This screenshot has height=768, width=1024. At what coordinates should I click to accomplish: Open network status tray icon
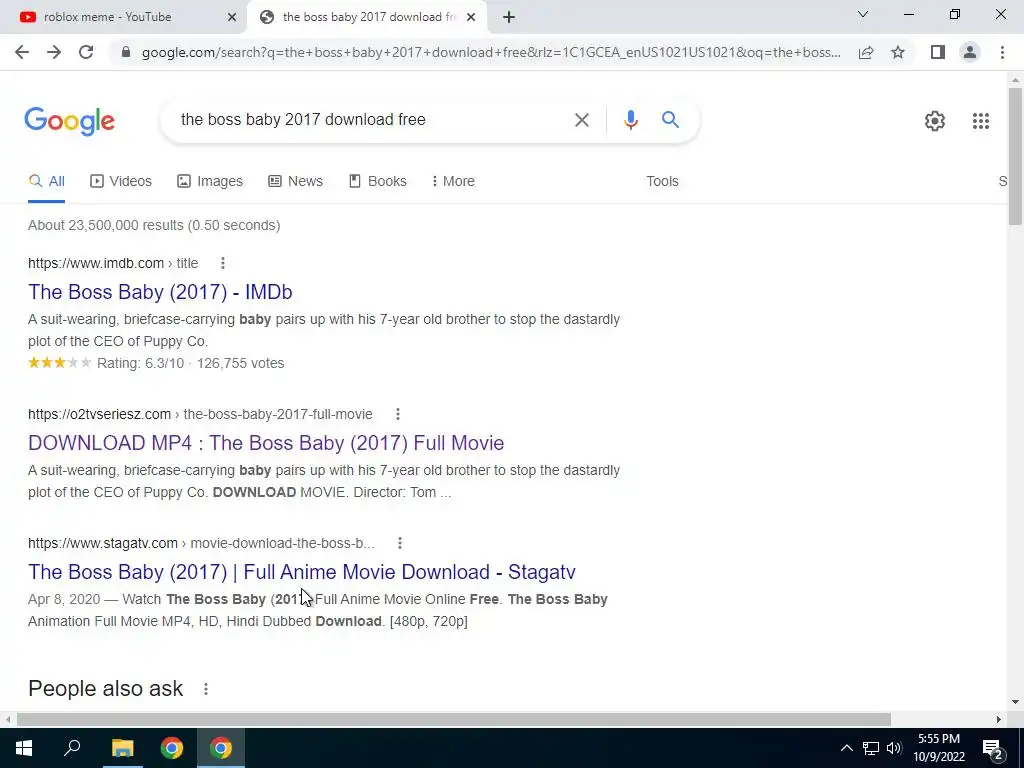[871, 748]
